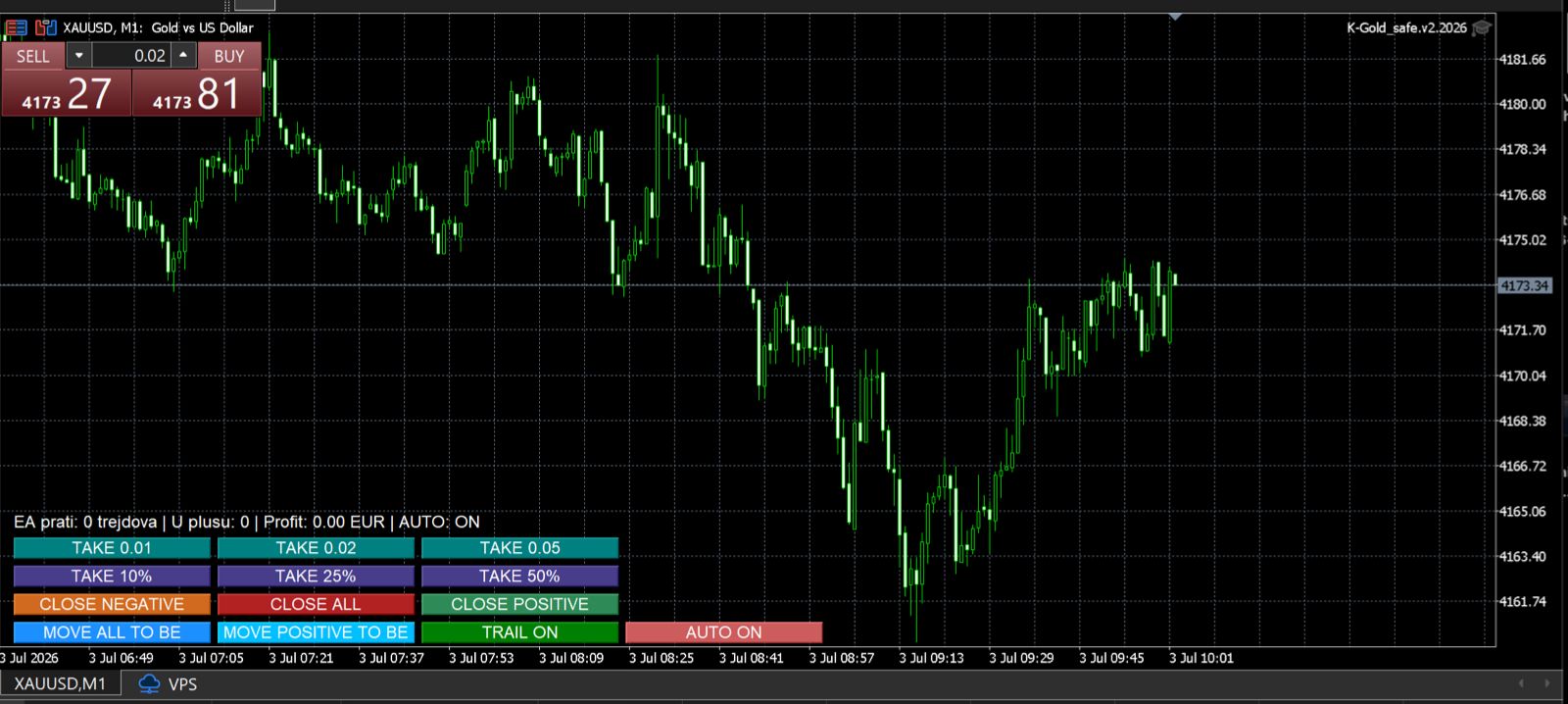Click the tab scroll right arrow

coord(1547,683)
